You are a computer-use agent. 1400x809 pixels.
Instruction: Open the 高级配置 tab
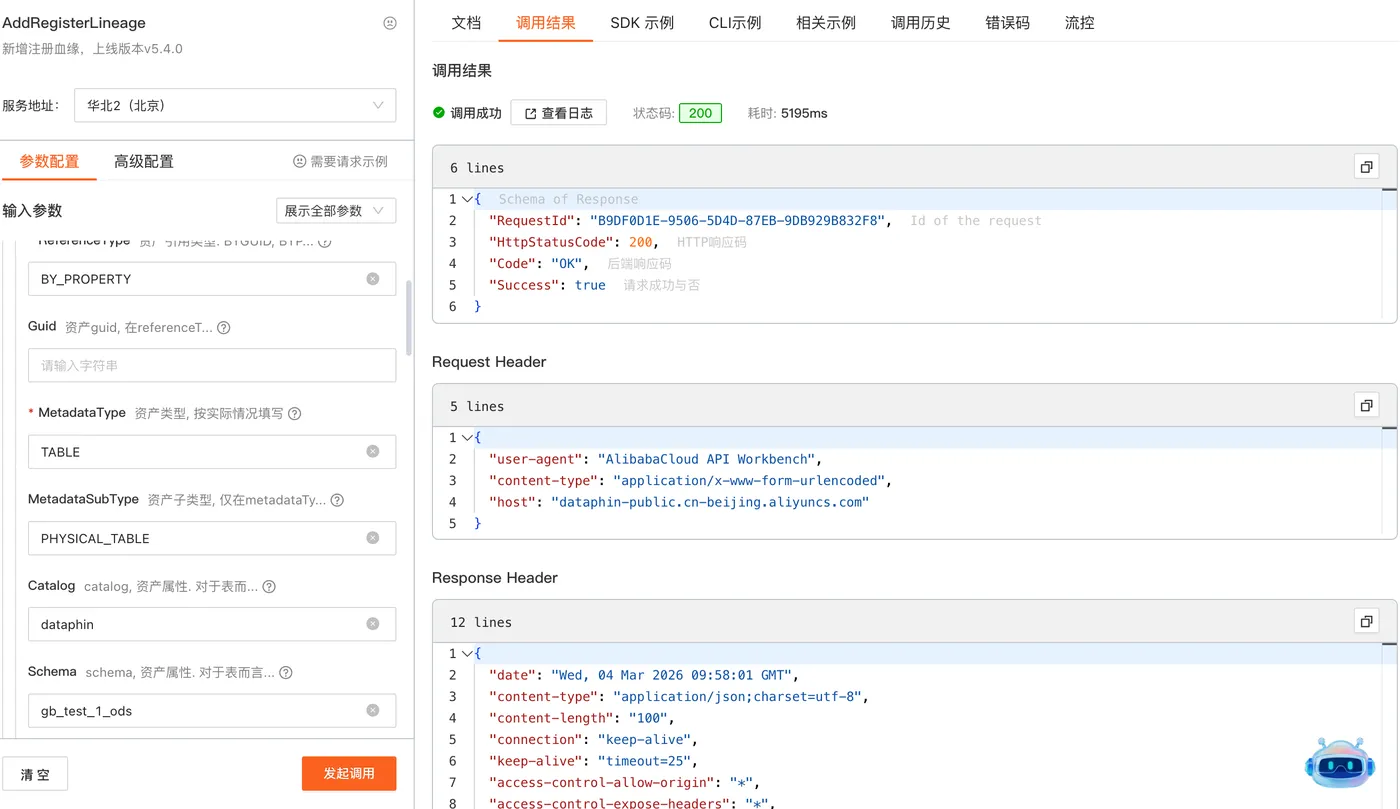[144, 161]
